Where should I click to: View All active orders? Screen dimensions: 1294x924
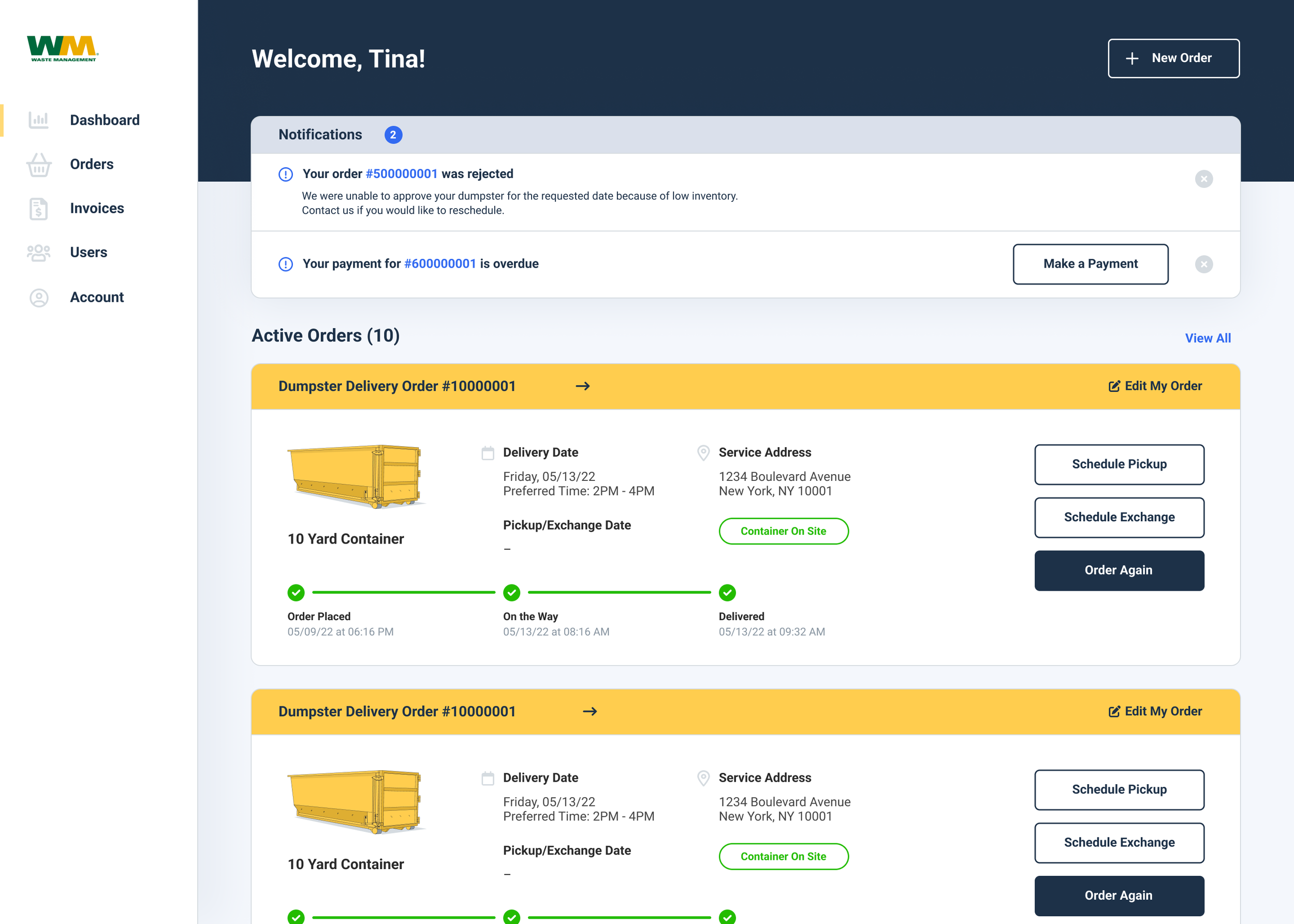coord(1207,338)
